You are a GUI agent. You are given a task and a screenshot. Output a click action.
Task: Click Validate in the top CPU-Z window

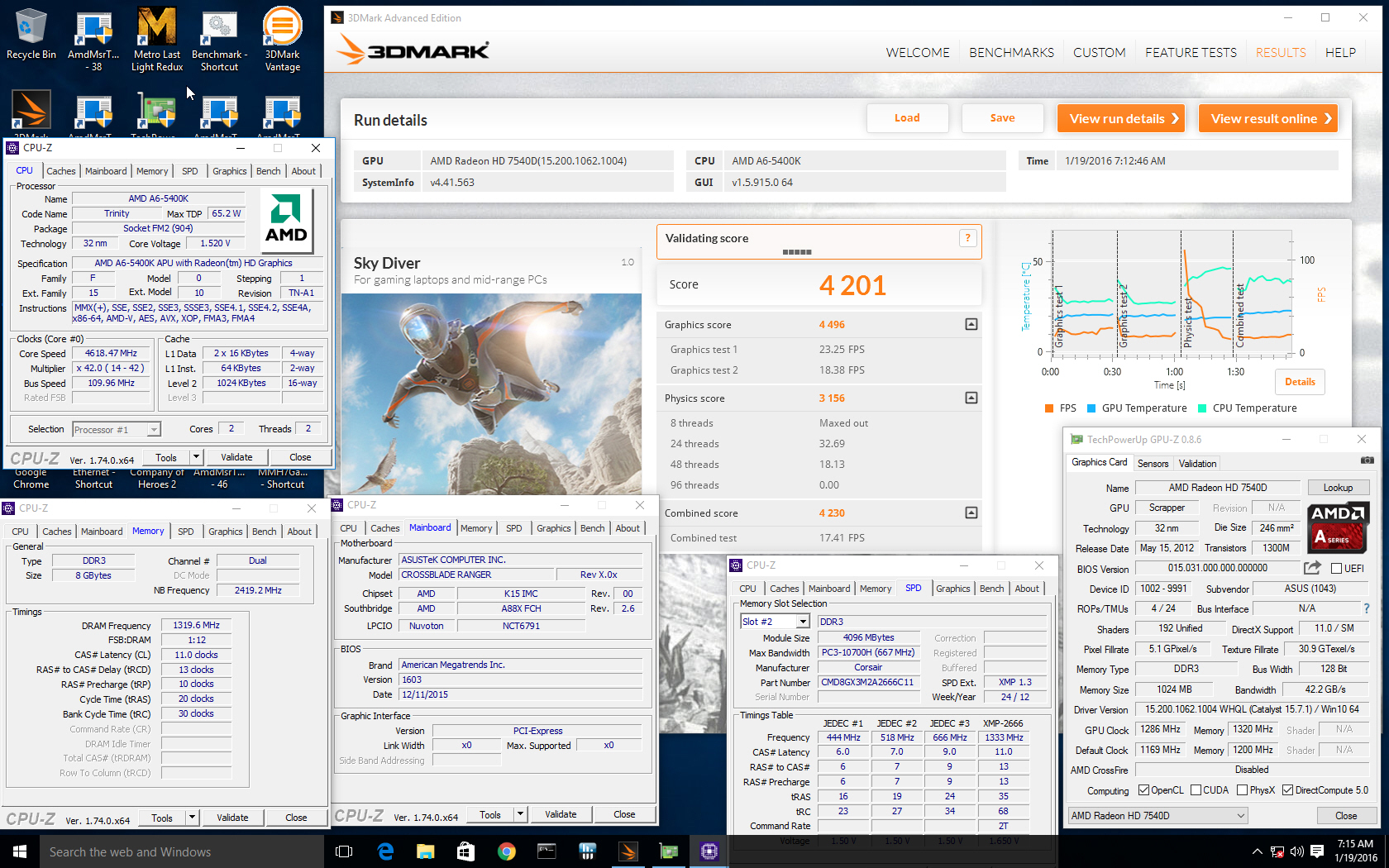tap(236, 457)
